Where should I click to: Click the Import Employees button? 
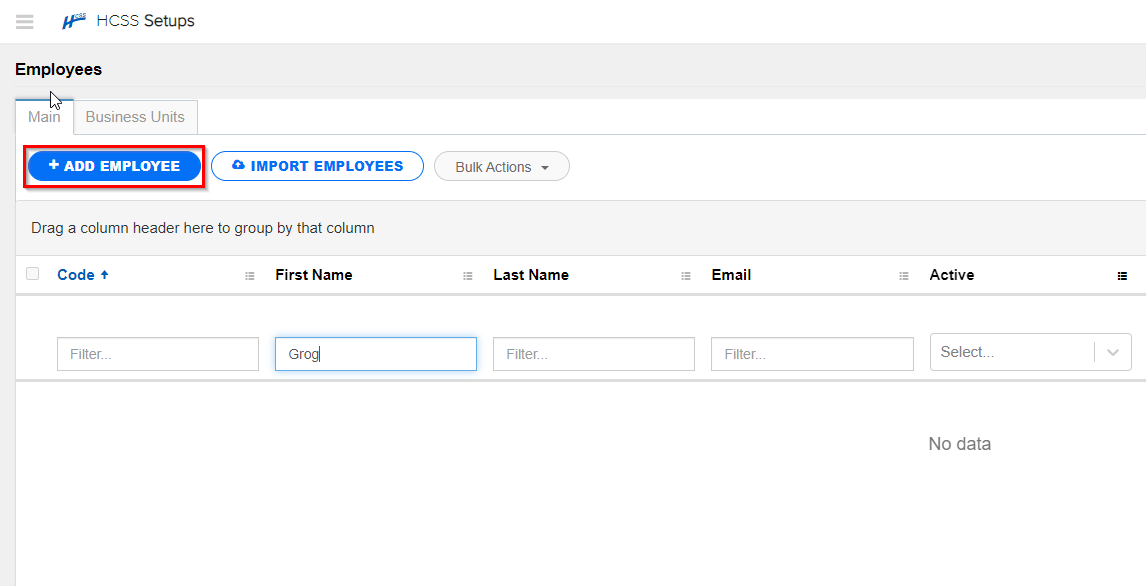click(x=317, y=166)
